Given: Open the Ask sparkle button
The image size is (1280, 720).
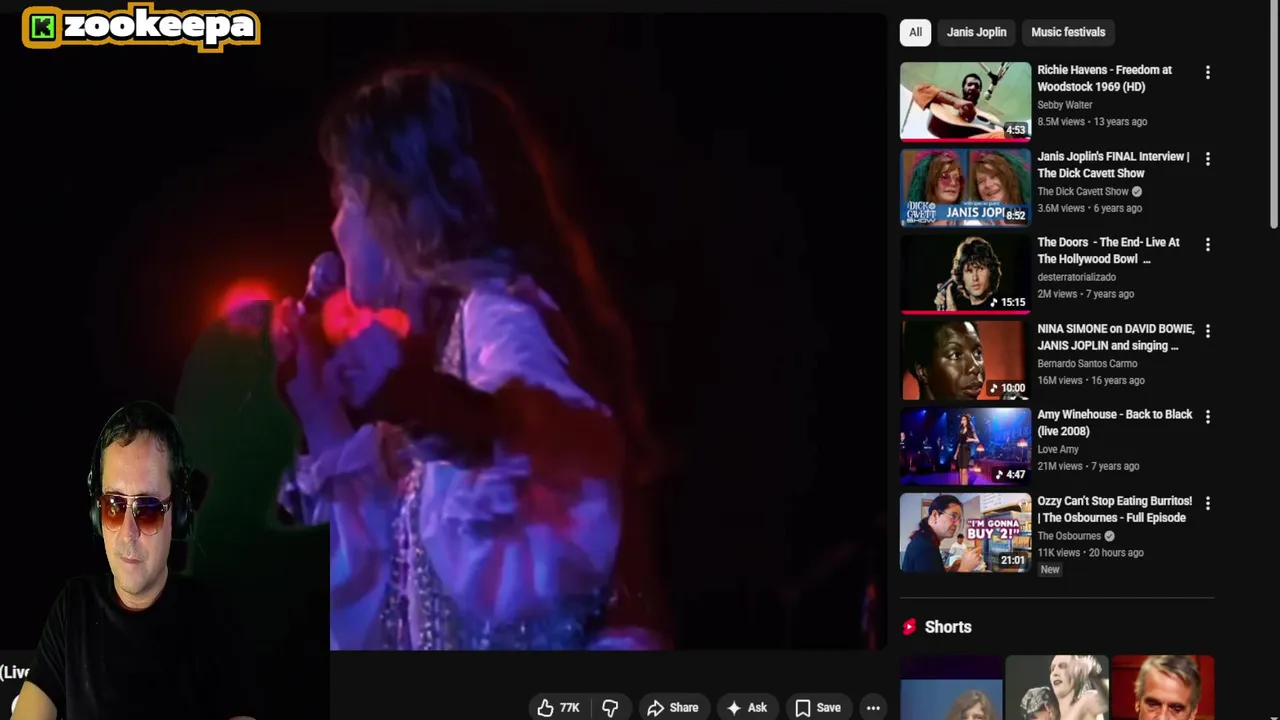Looking at the screenshot, I should (747, 708).
